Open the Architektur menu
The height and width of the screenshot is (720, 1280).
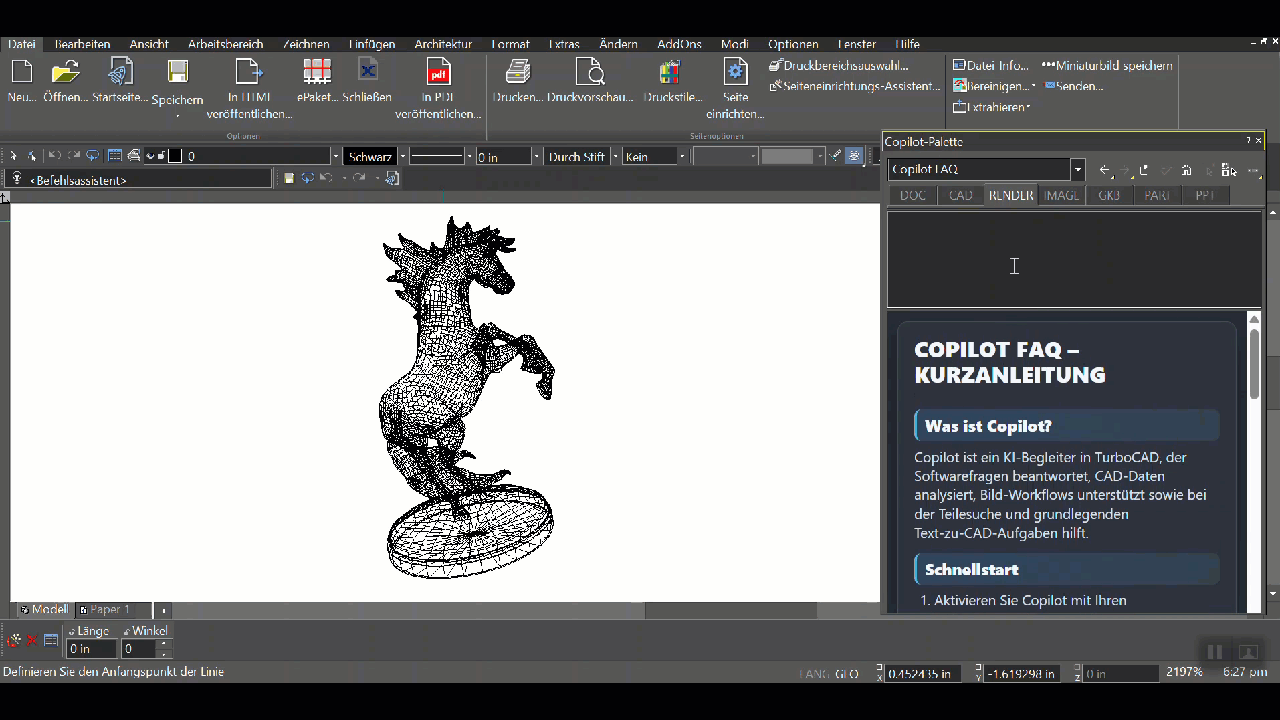pos(443,44)
